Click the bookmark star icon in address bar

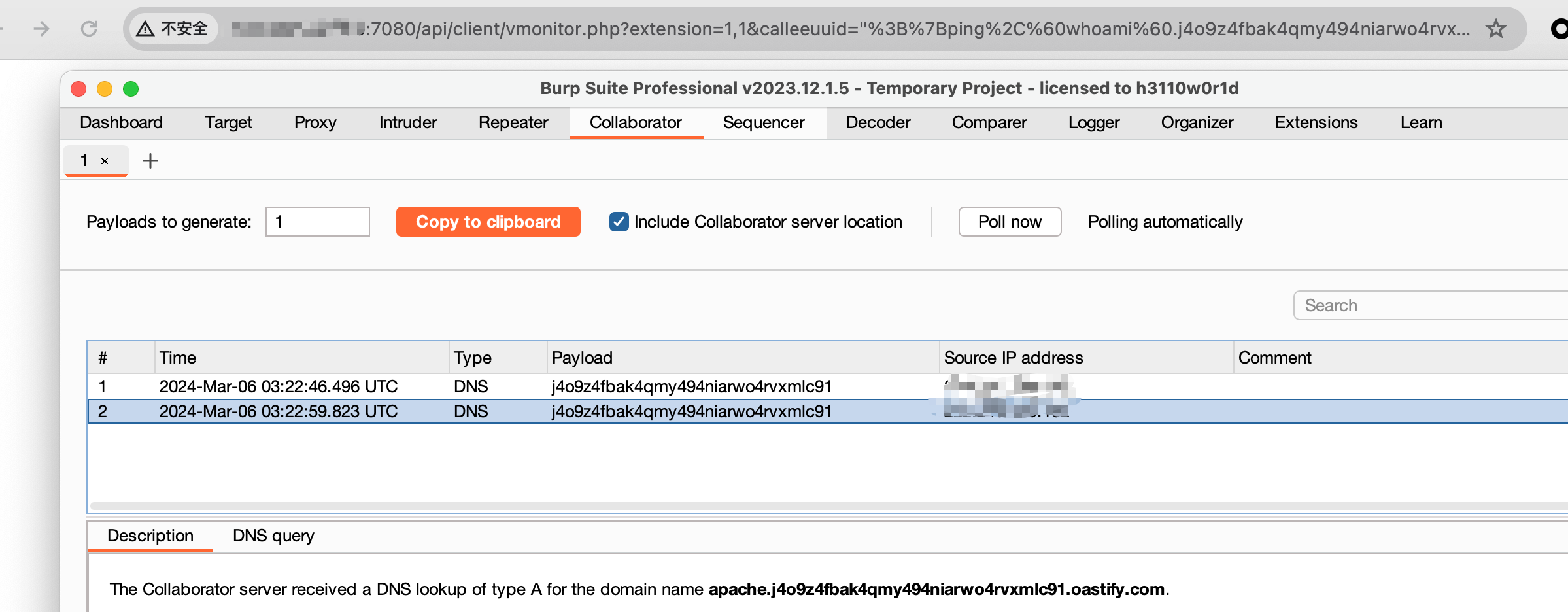pyautogui.click(x=1495, y=29)
